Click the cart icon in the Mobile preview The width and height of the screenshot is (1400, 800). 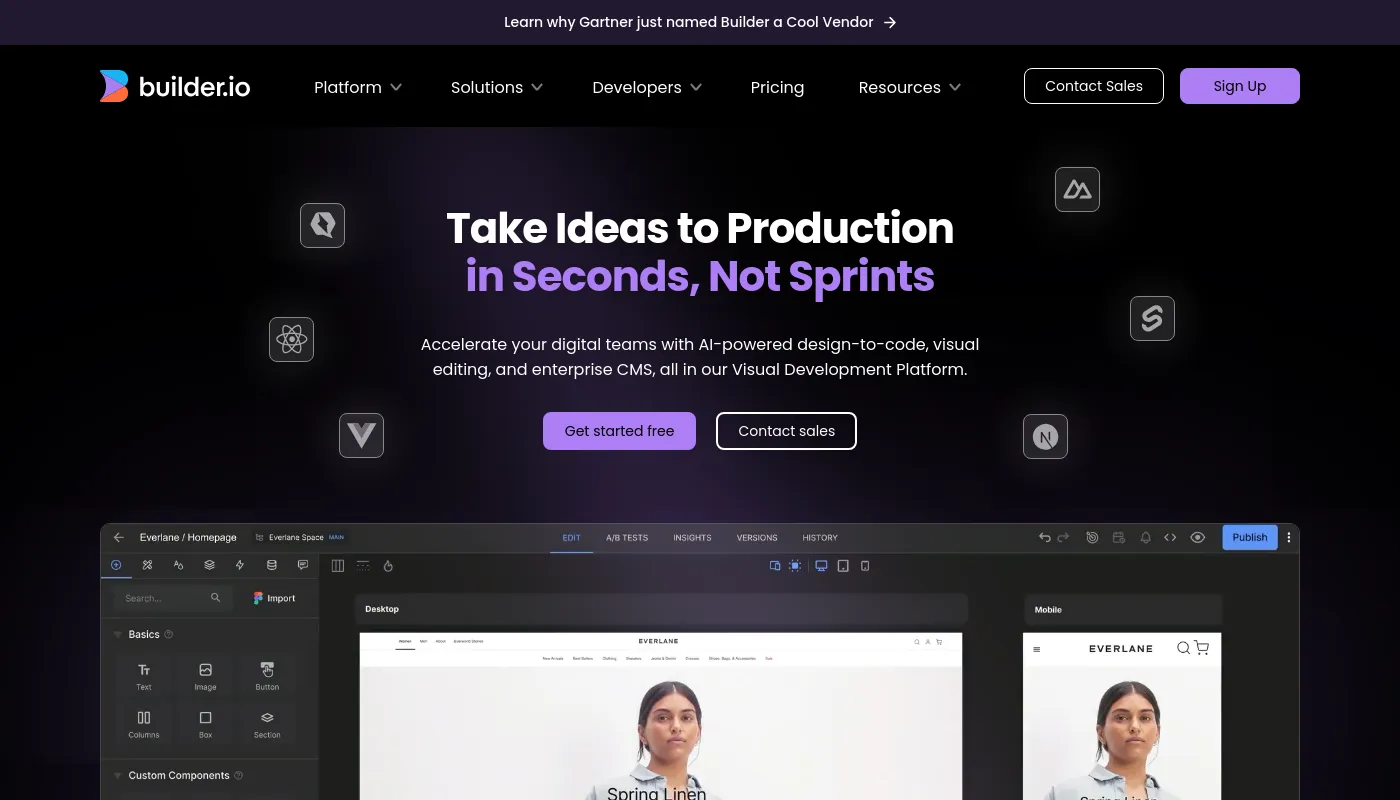pyautogui.click(x=1202, y=648)
